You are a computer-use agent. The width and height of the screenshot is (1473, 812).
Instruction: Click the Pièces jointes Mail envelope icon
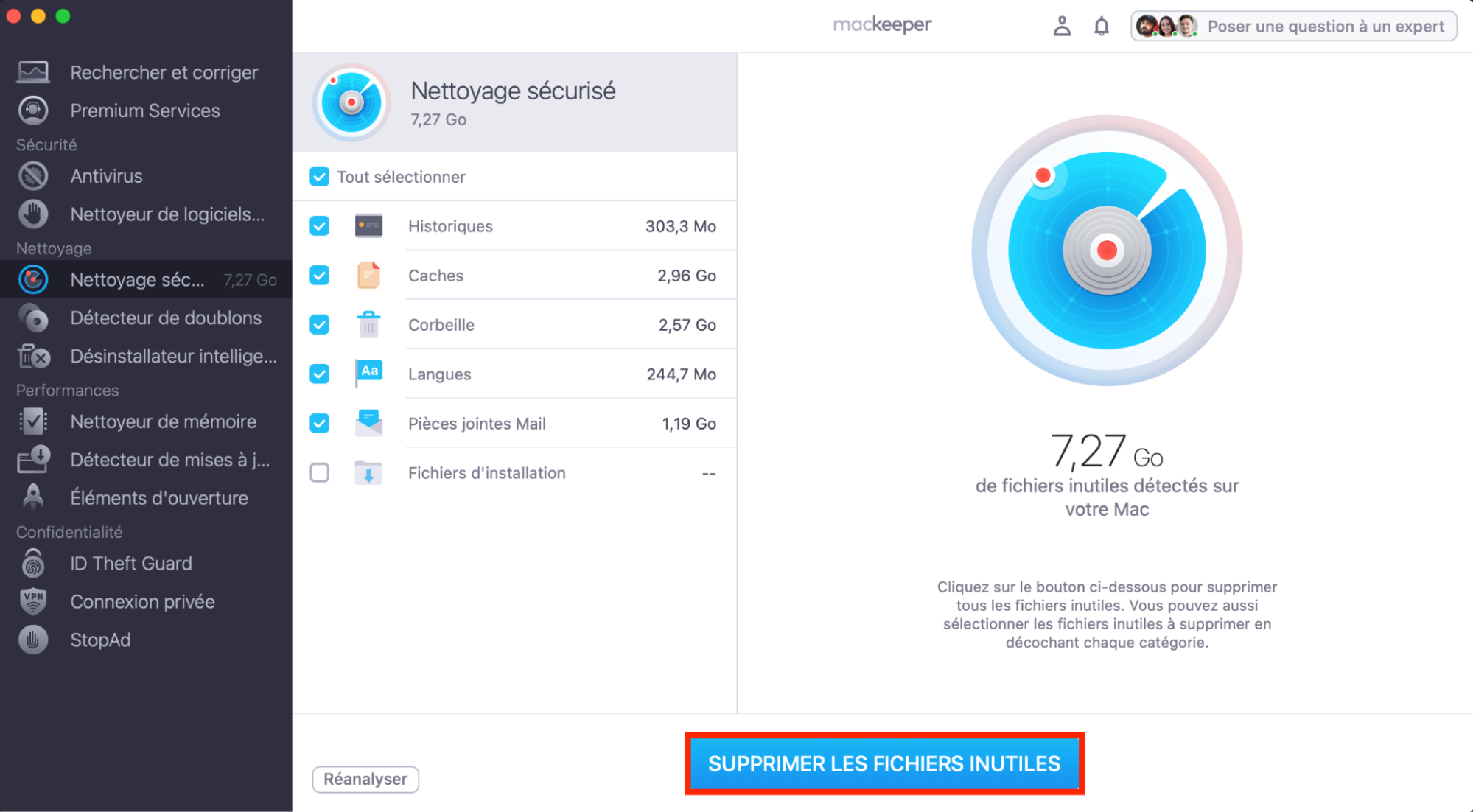click(368, 423)
